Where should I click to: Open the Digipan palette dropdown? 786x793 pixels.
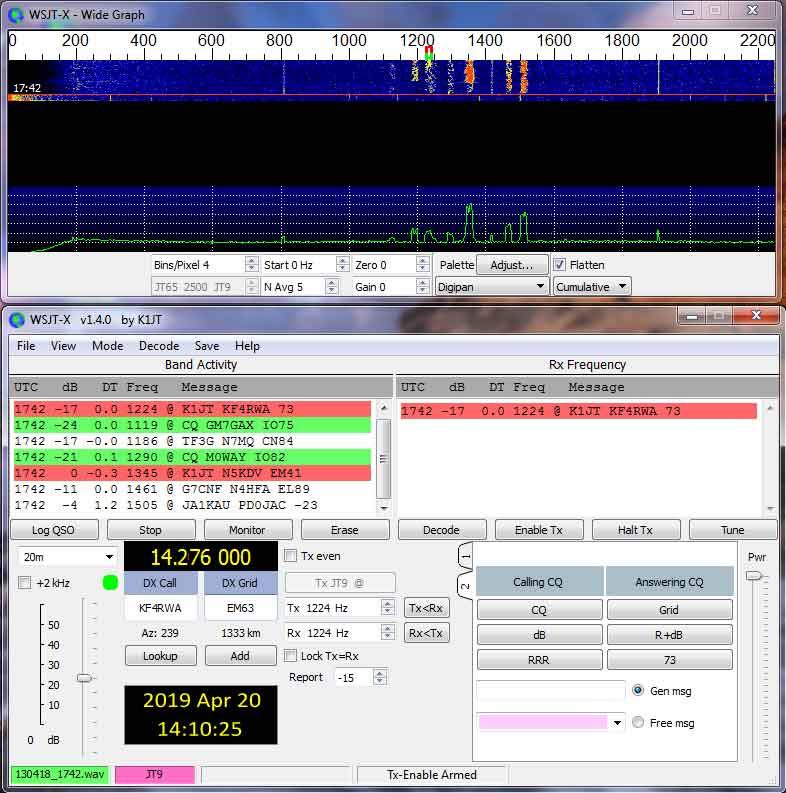coord(492,287)
